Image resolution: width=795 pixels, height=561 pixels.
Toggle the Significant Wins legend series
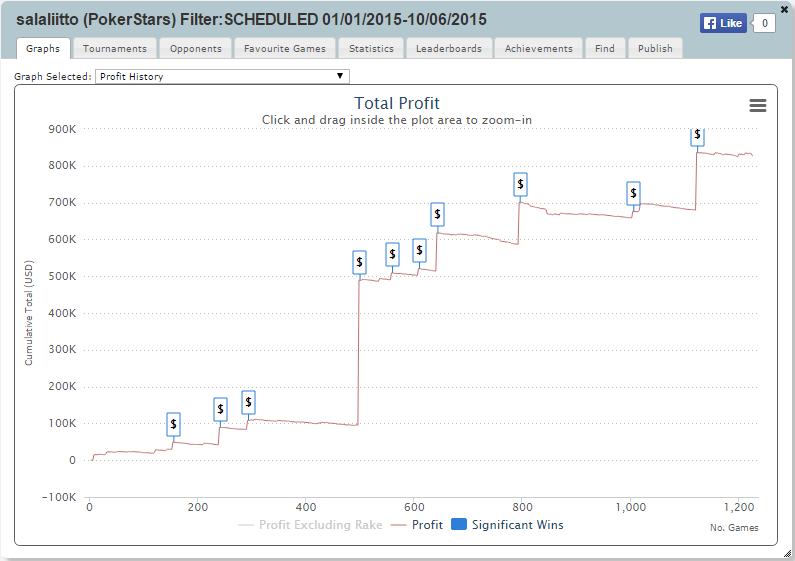click(507, 524)
